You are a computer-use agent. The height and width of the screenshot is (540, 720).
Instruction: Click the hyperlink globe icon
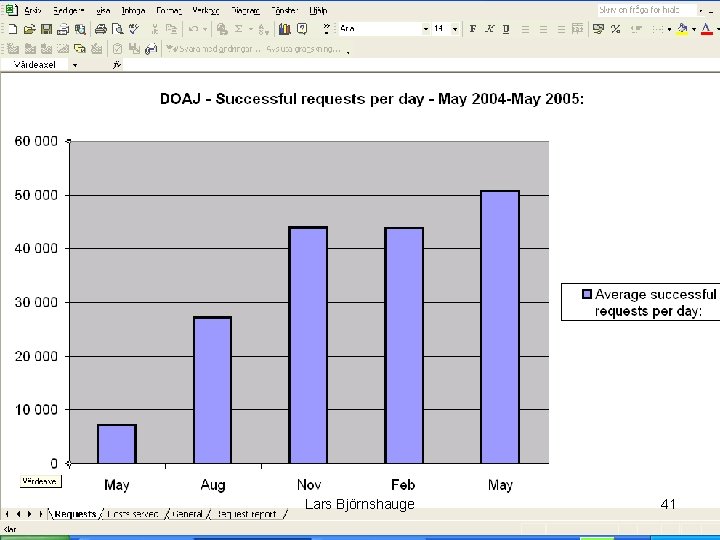click(222, 29)
